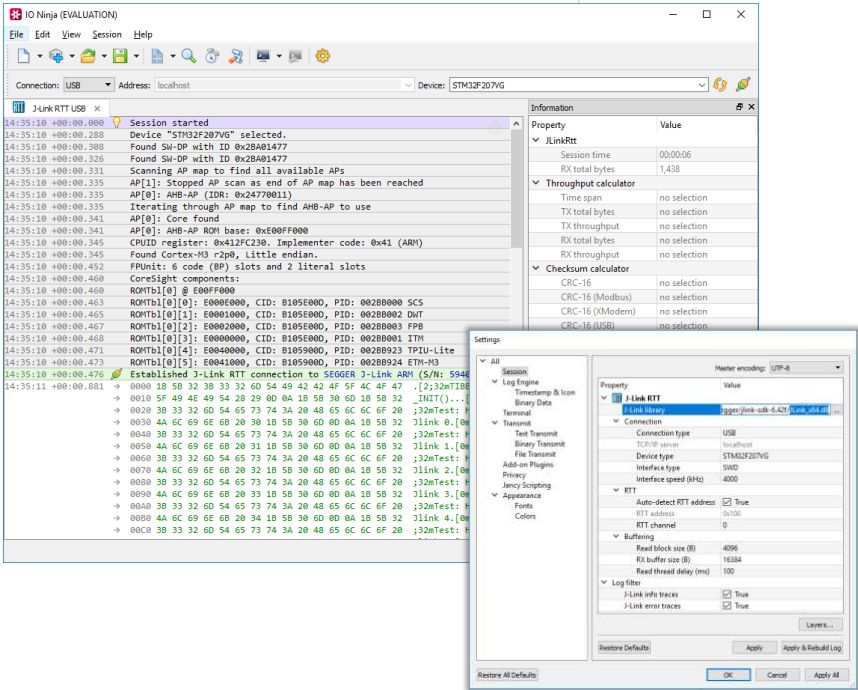This screenshot has width=858, height=690.
Task: Uncheck J-Link info traces checkbox
Action: point(727,594)
